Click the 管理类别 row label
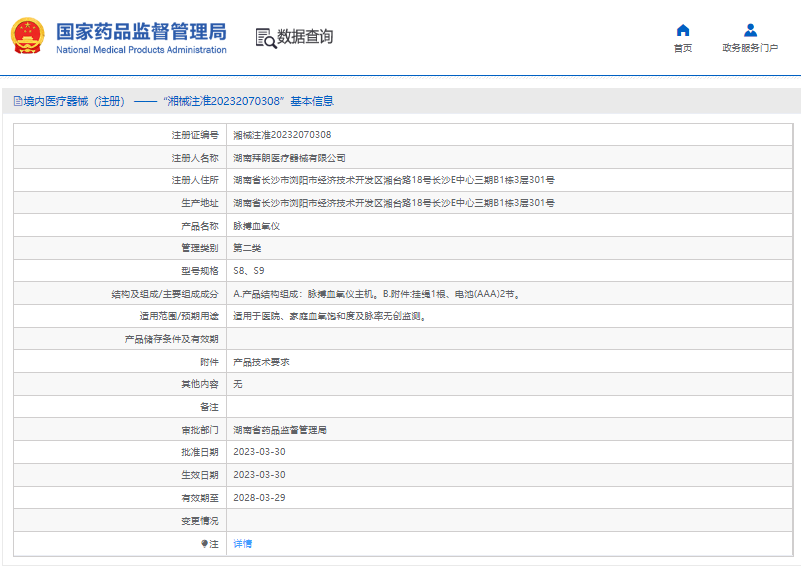The width and height of the screenshot is (801, 568). pyautogui.click(x=200, y=248)
